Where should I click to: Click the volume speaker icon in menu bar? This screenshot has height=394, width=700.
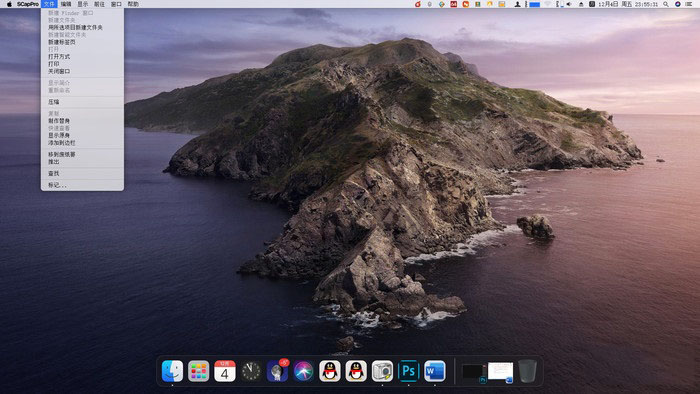coord(569,4)
